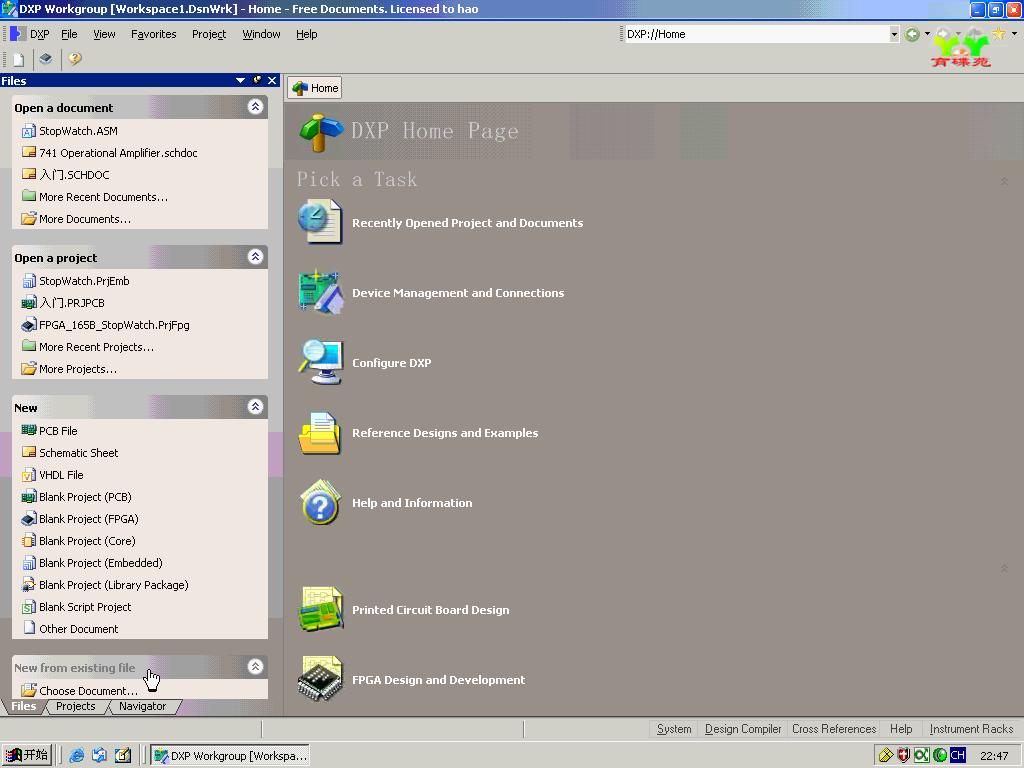Click the Internet Explorer quick launch icon
The width and height of the screenshot is (1024, 768).
(x=76, y=756)
